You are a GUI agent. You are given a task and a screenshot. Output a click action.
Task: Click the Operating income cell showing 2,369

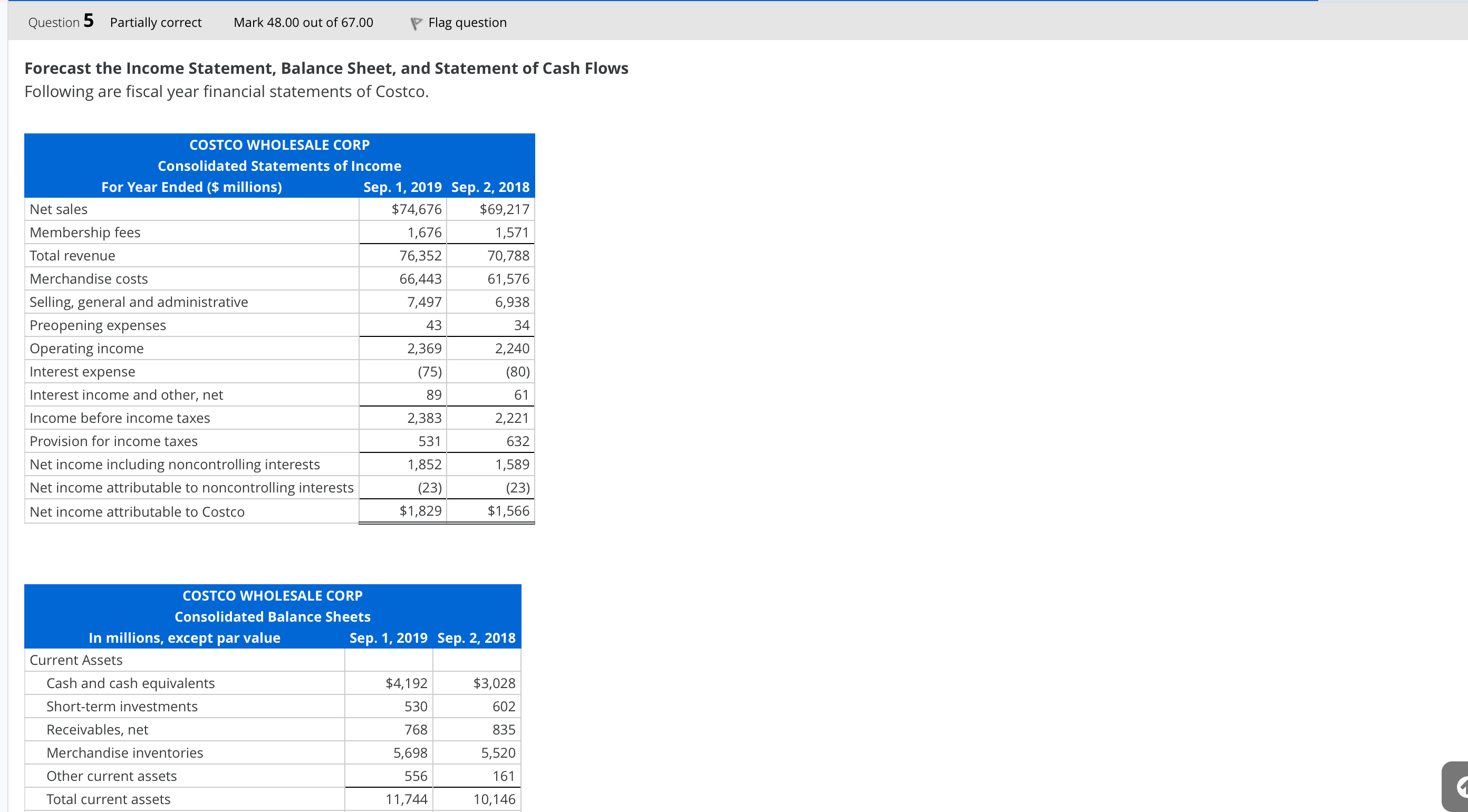(424, 347)
